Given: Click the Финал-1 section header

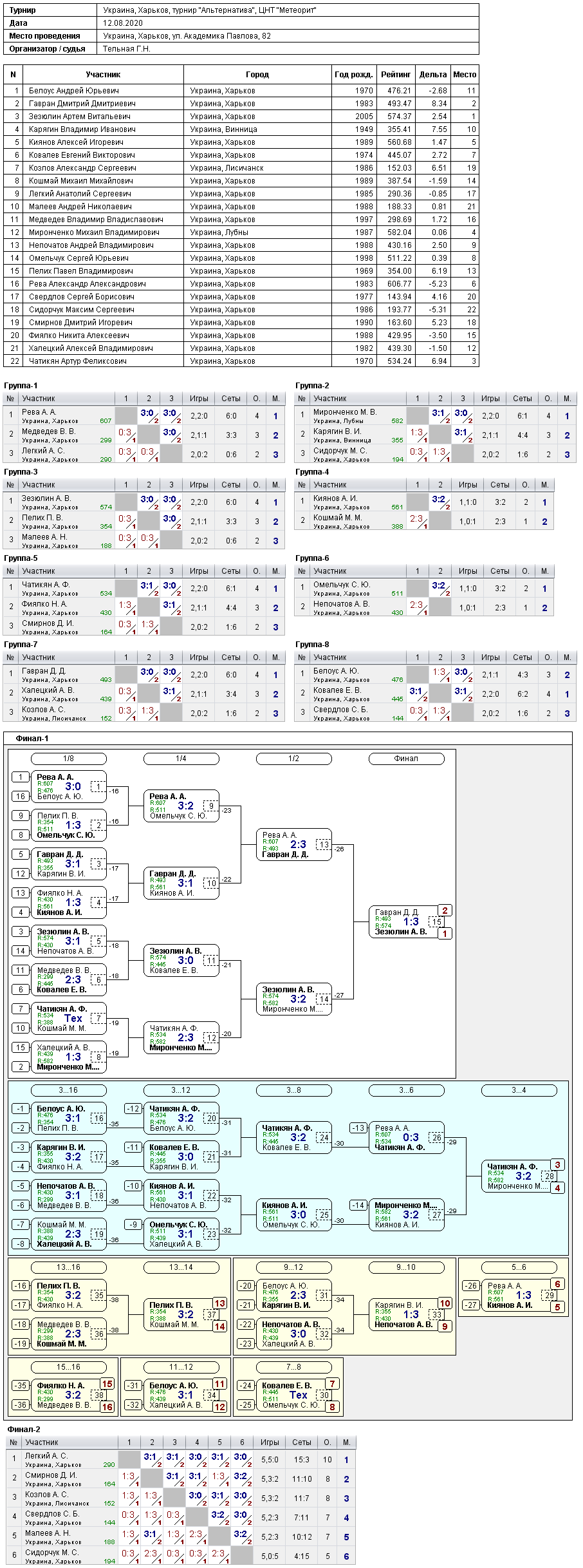Looking at the screenshot, I should 32,739.
